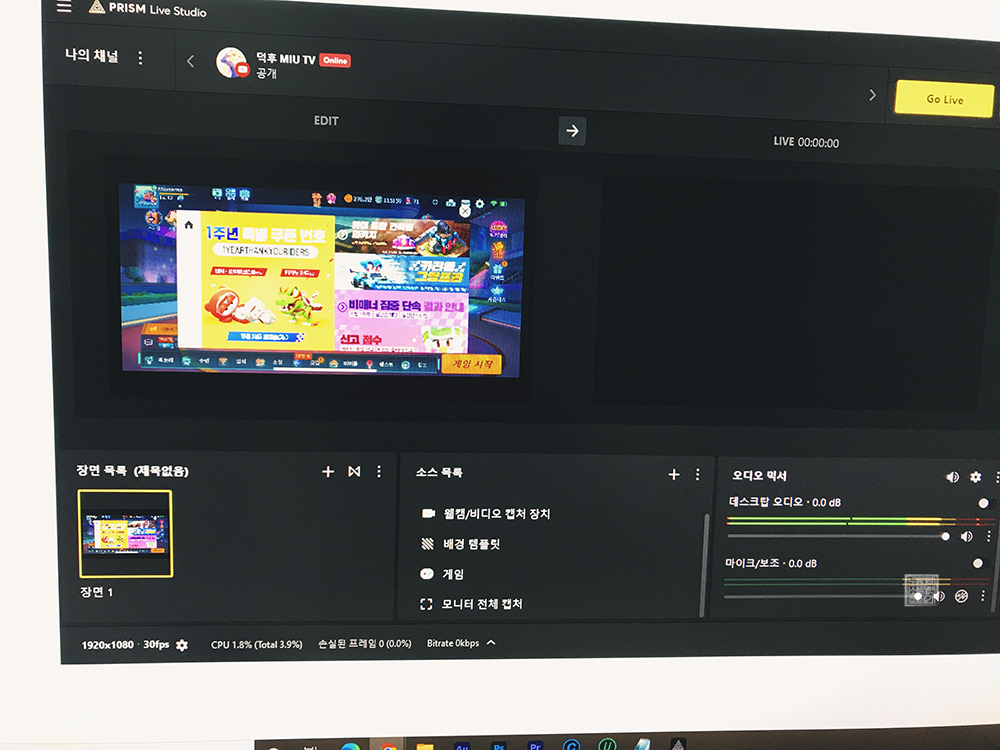Click the red Online status badge
The height and width of the screenshot is (750, 1000).
(x=335, y=61)
